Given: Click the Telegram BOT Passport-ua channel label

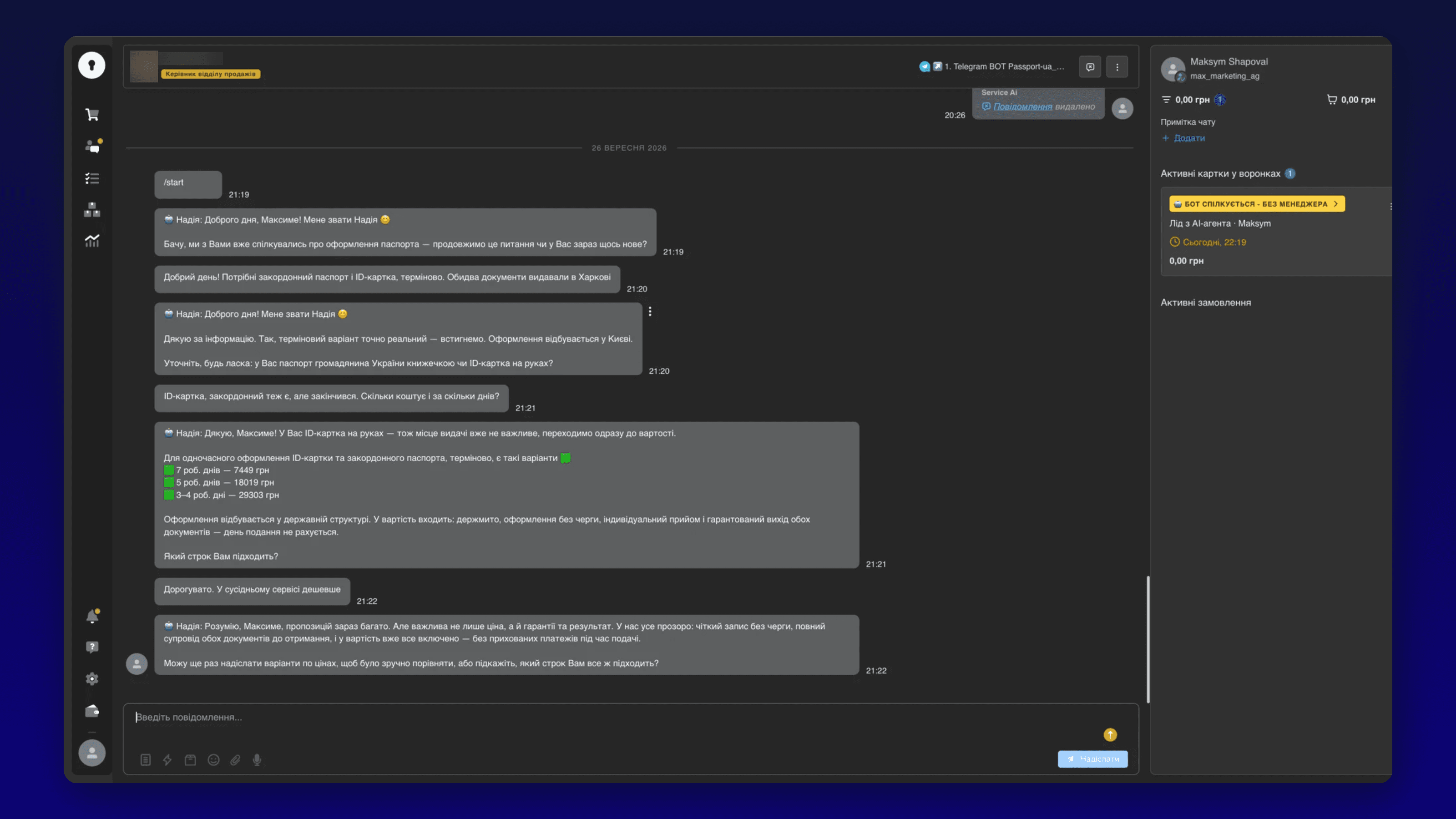Looking at the screenshot, I should [x=1004, y=66].
